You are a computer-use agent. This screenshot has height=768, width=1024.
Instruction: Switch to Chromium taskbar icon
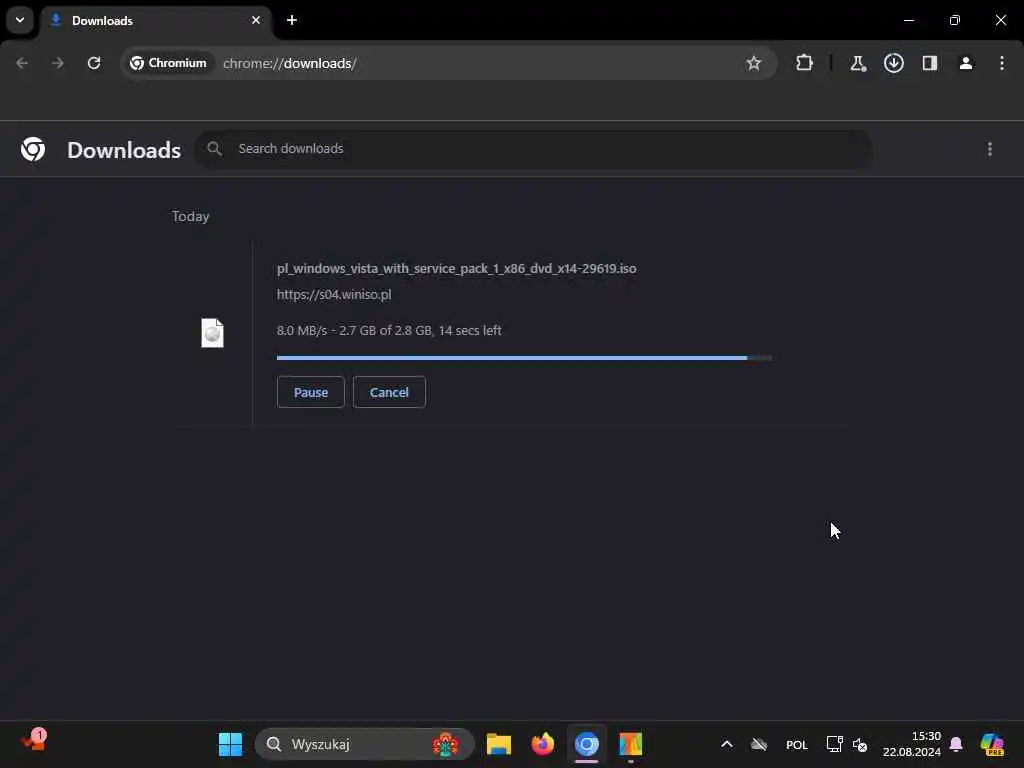click(586, 744)
